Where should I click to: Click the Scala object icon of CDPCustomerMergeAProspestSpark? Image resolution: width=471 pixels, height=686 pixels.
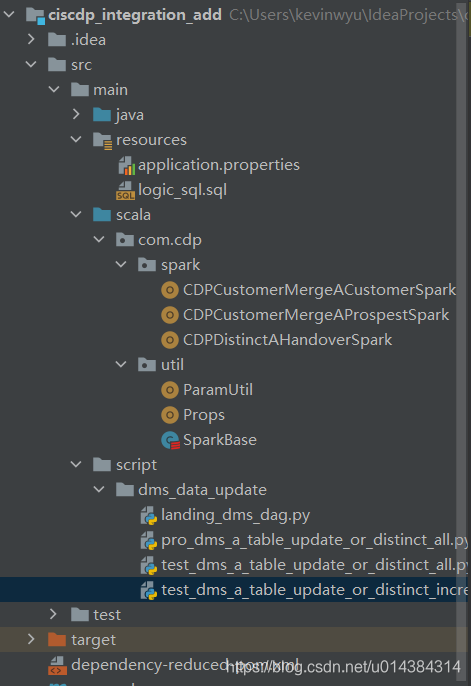[170, 315]
